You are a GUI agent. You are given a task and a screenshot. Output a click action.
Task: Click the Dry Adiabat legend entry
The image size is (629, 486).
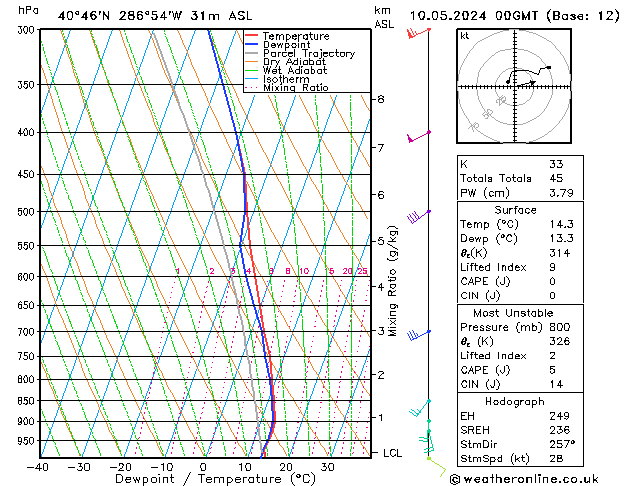[294, 62]
